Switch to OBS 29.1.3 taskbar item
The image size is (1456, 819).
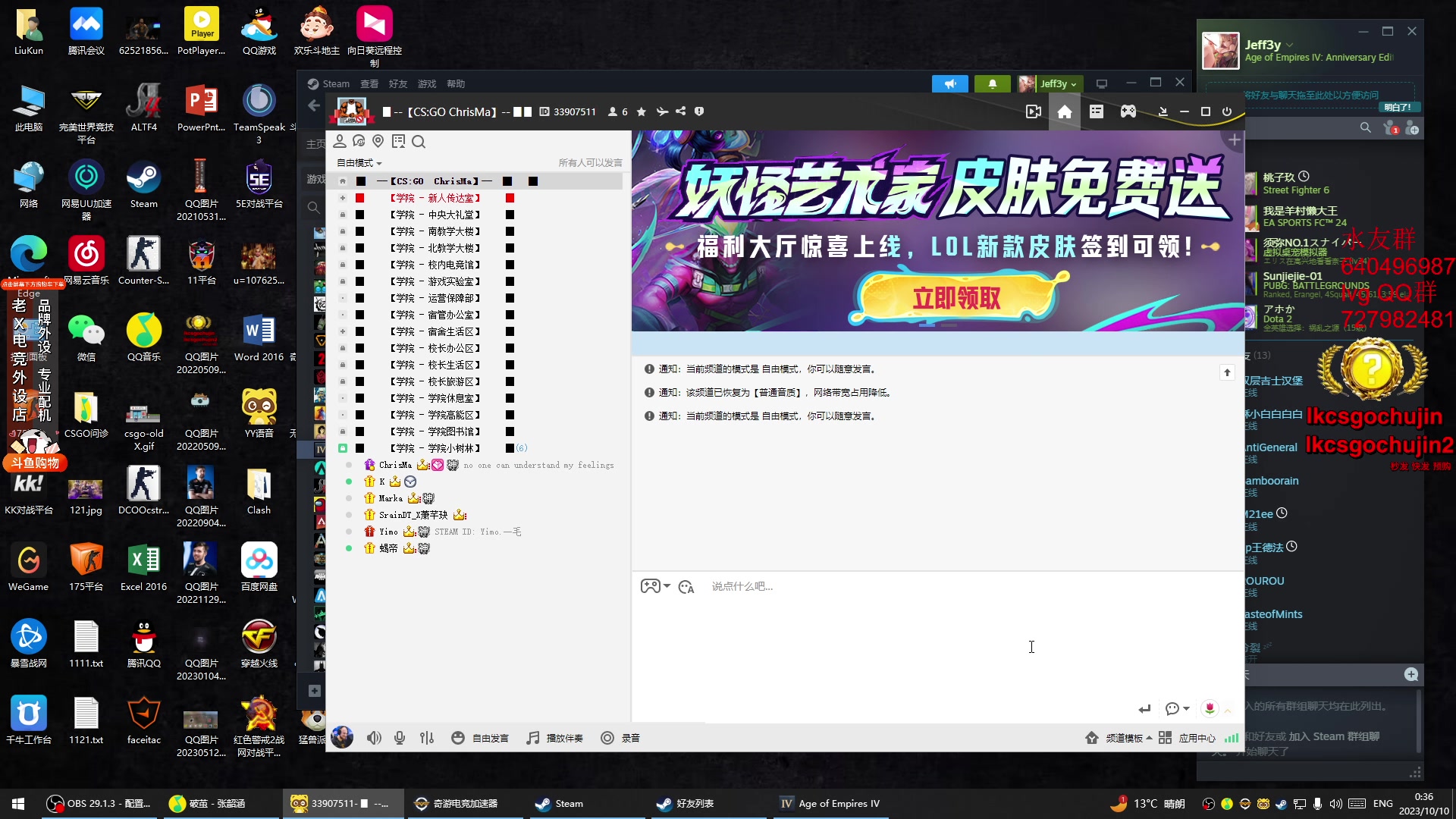pos(99,803)
